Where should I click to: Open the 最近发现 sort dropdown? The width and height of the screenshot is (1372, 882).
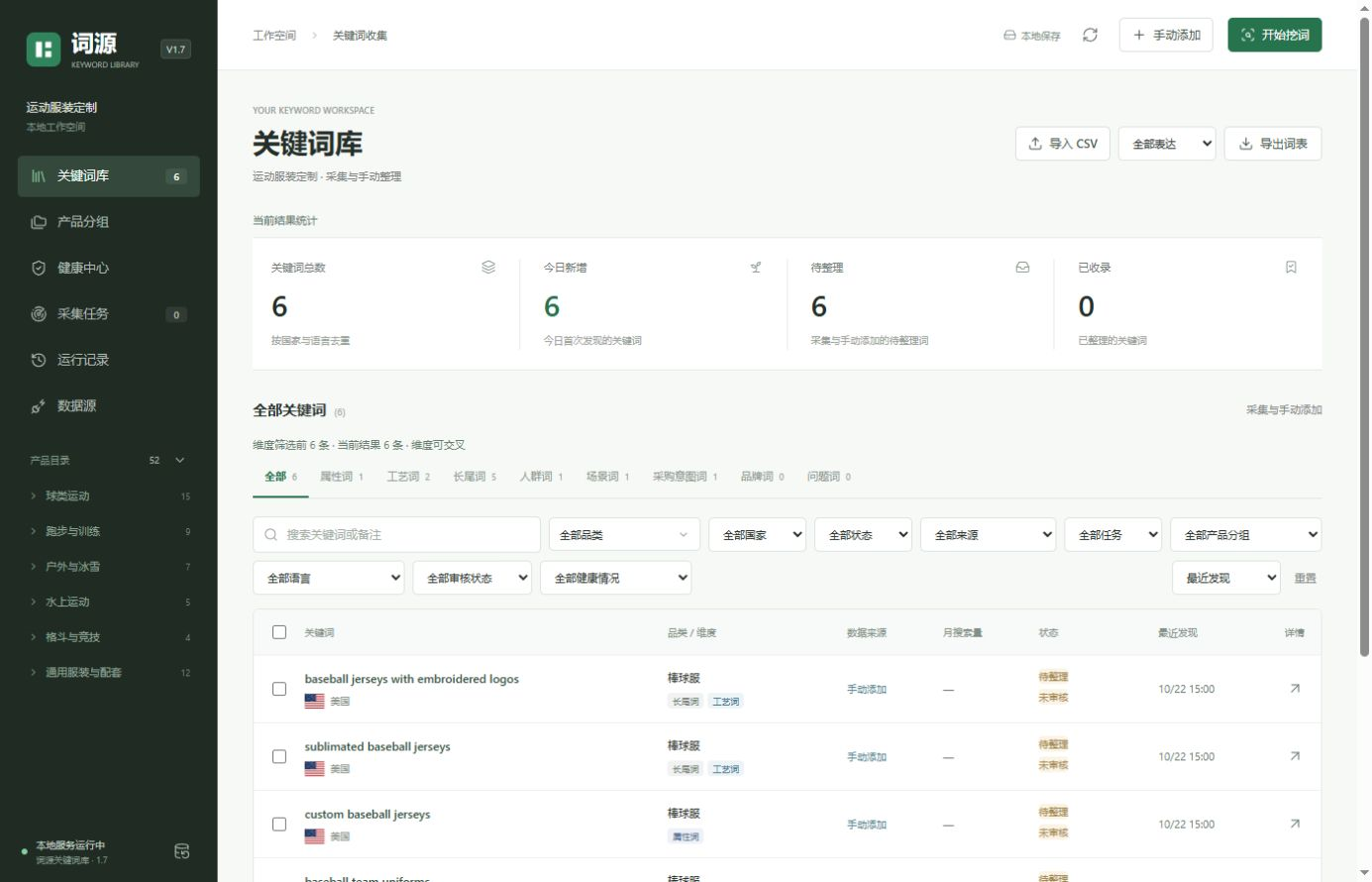tap(1226, 578)
